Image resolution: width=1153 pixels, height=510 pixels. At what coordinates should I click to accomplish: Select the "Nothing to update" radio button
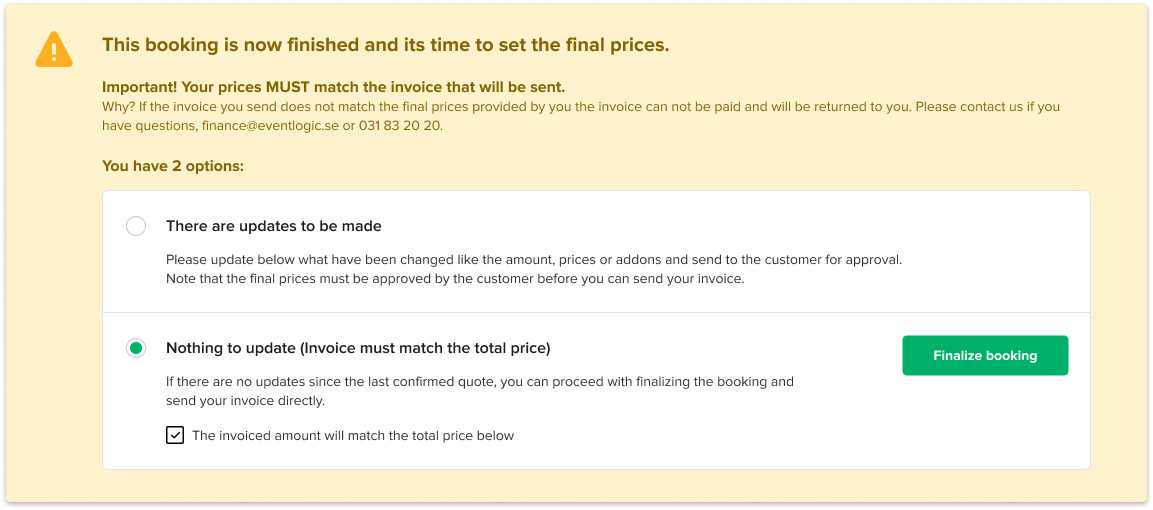[x=136, y=348]
